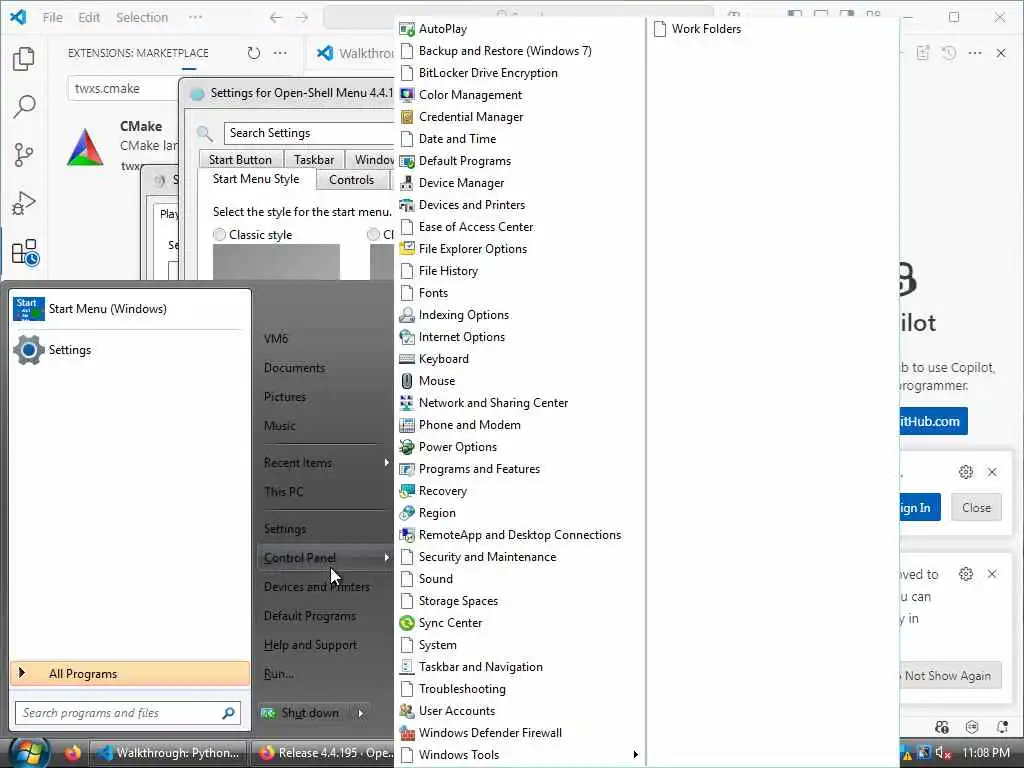The image size is (1024, 768).
Task: Open Programs and Features
Action: click(x=479, y=469)
